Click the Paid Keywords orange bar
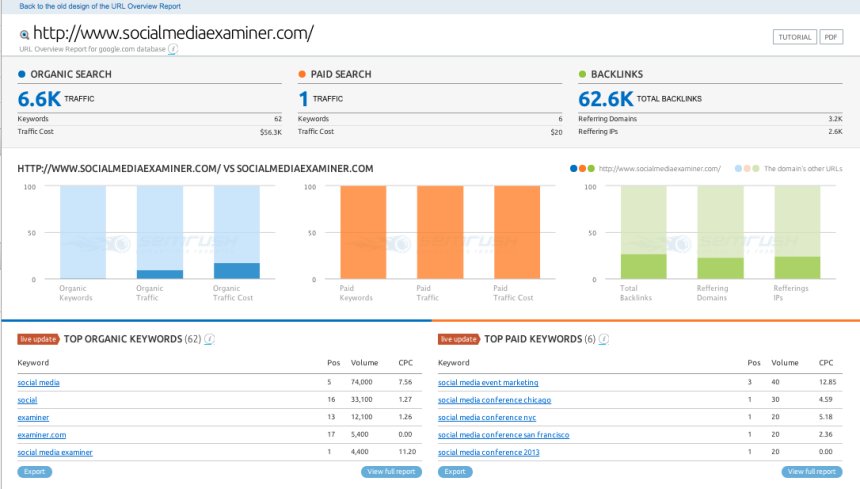 click(x=363, y=232)
